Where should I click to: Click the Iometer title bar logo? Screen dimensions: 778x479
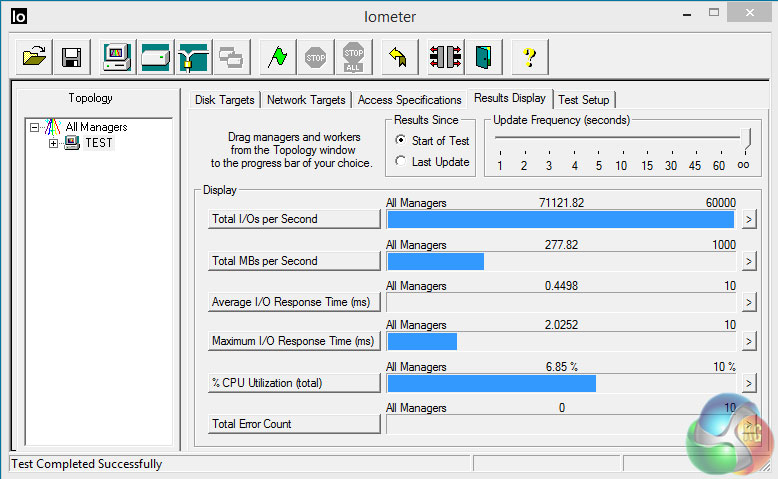19,16
